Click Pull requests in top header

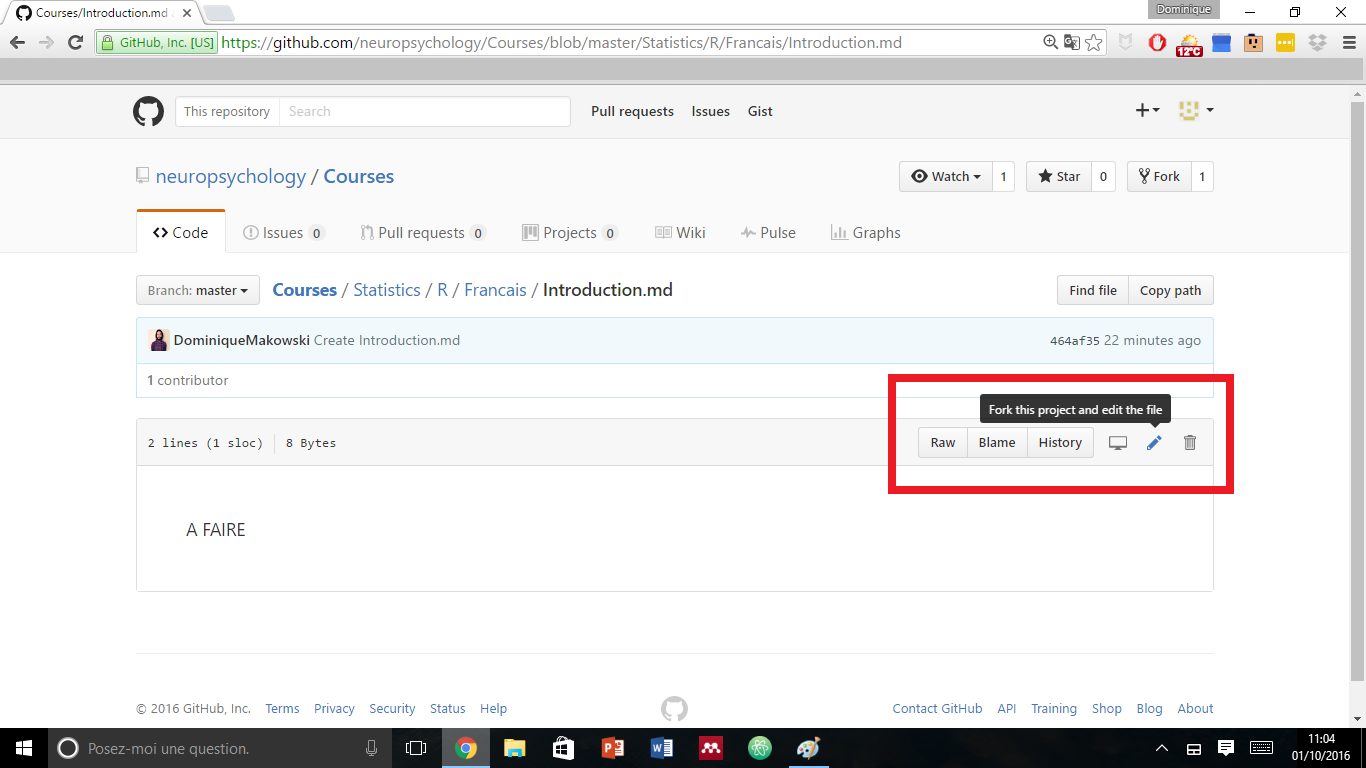click(x=632, y=111)
